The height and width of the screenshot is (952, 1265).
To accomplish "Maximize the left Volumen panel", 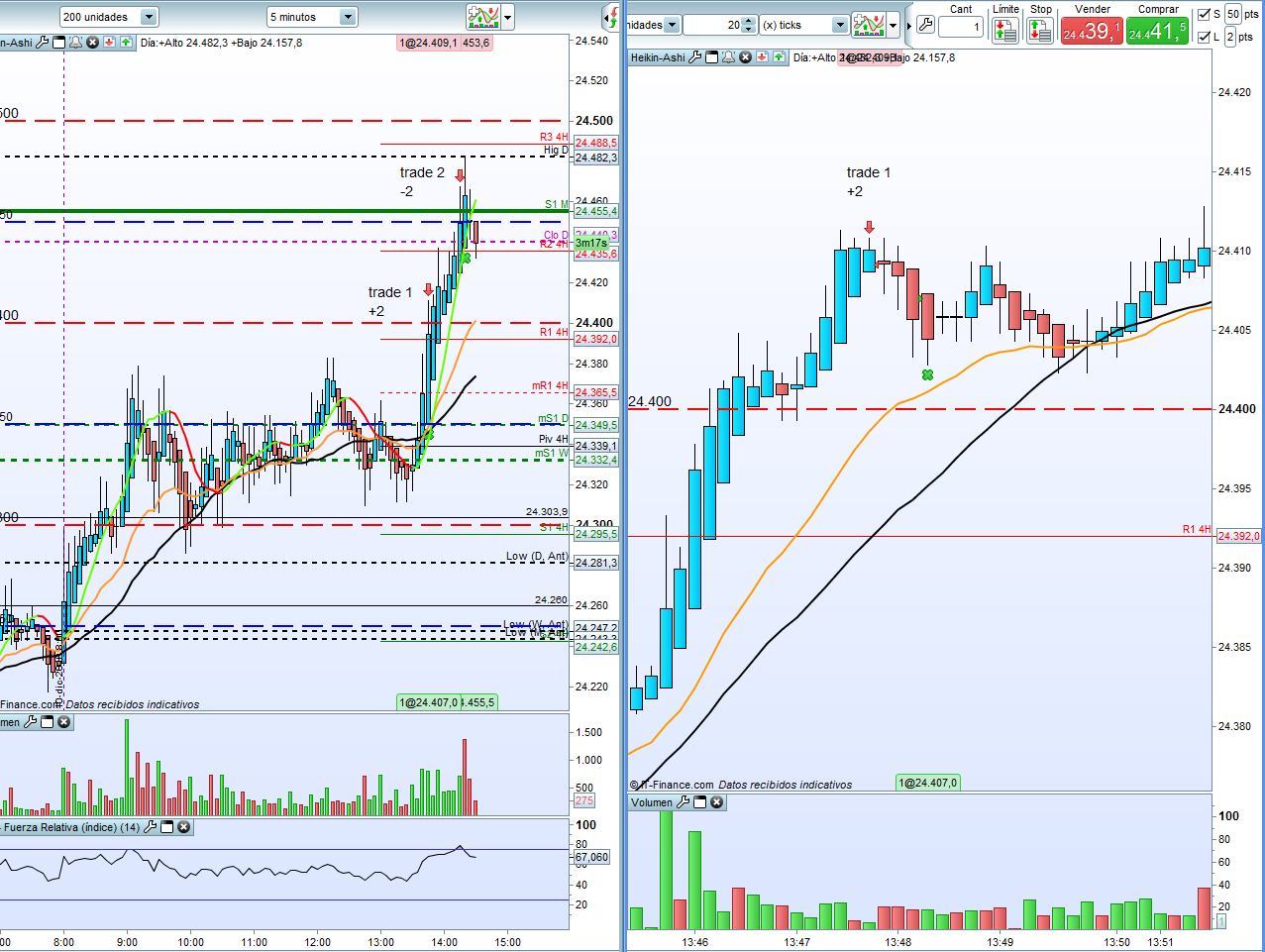I will click(x=47, y=722).
